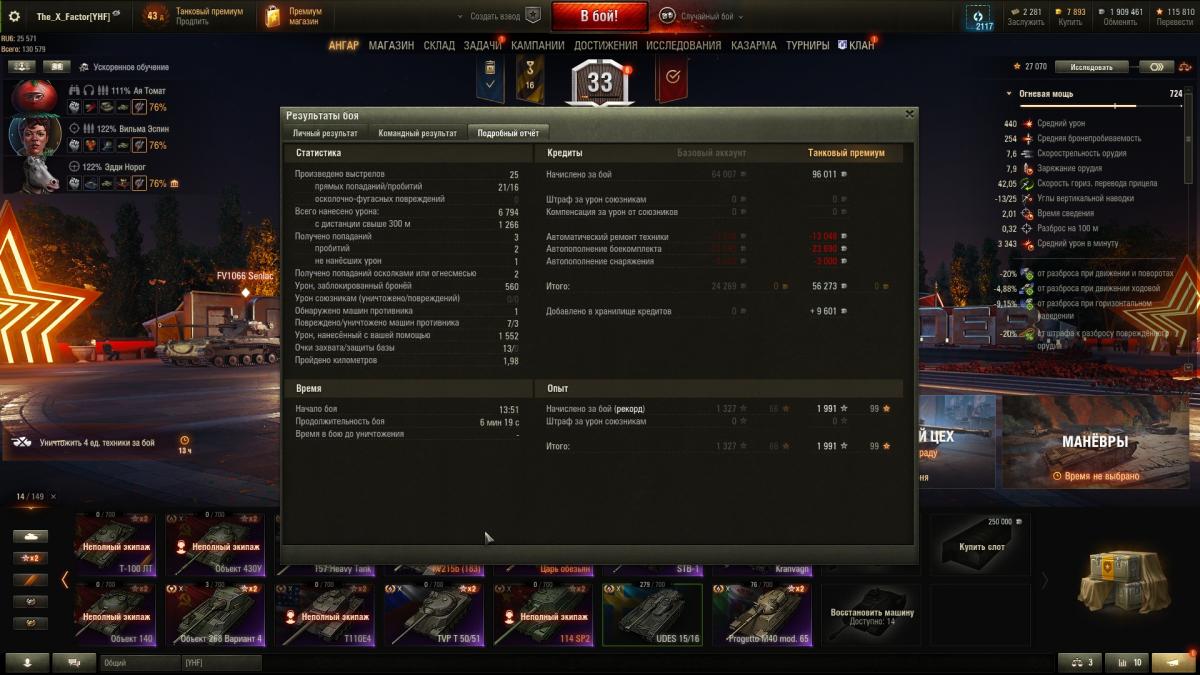Open the settings gear menu
1200x675 pixels.
coord(14,16)
